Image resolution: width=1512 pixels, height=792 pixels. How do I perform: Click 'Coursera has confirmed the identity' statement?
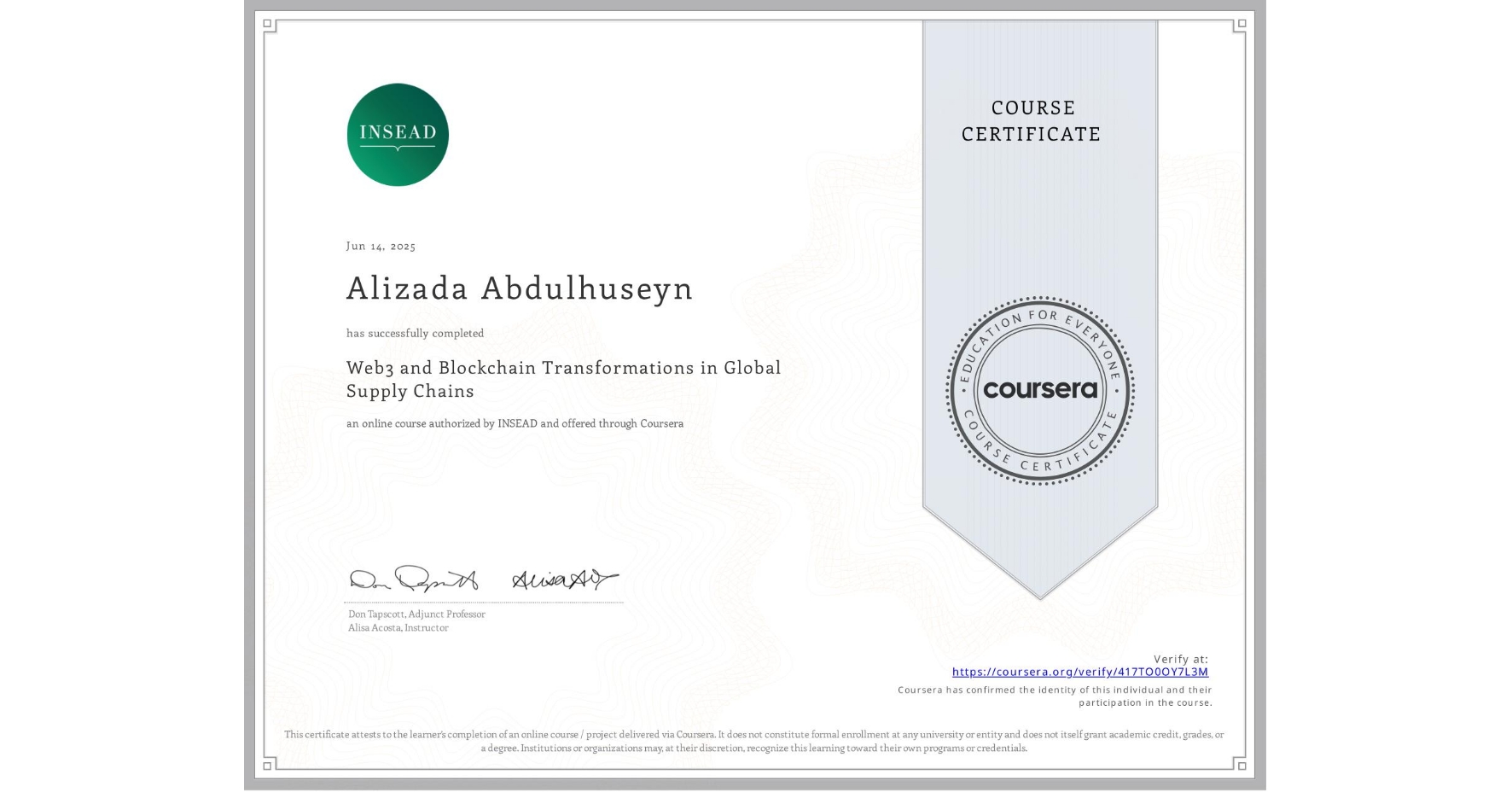1055,696
